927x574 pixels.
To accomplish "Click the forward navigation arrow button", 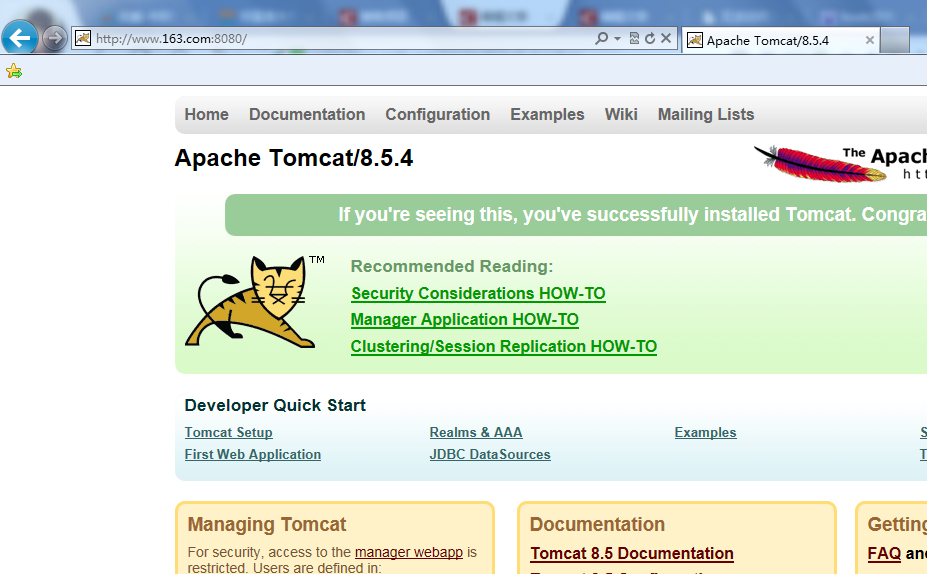I will pyautogui.click(x=55, y=39).
